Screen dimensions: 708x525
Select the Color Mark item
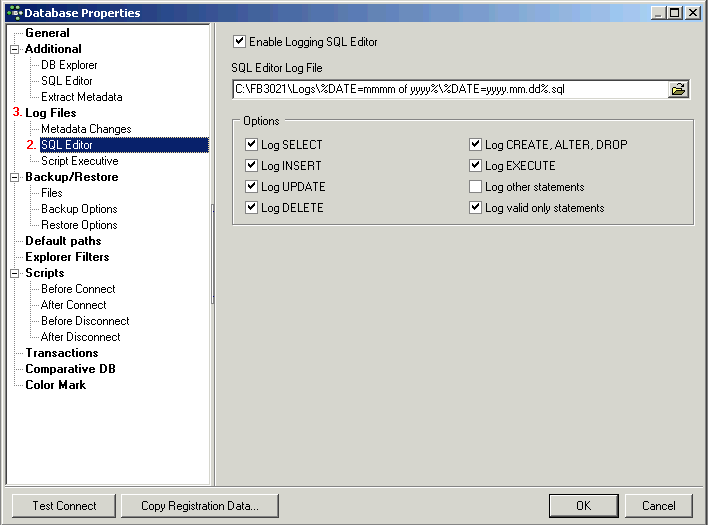pyautogui.click(x=56, y=385)
